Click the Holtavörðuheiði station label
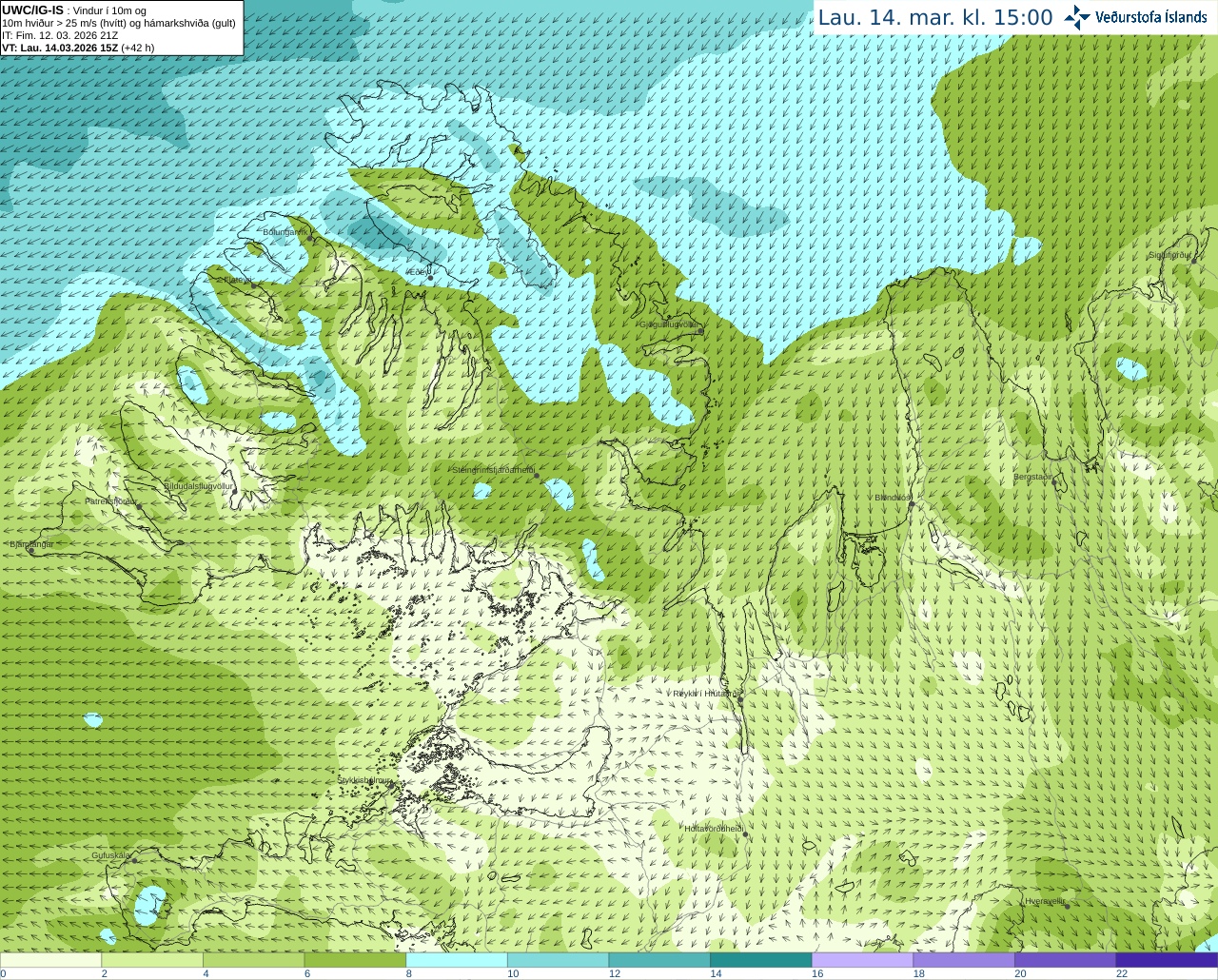This screenshot has width=1218, height=980. pos(714,829)
